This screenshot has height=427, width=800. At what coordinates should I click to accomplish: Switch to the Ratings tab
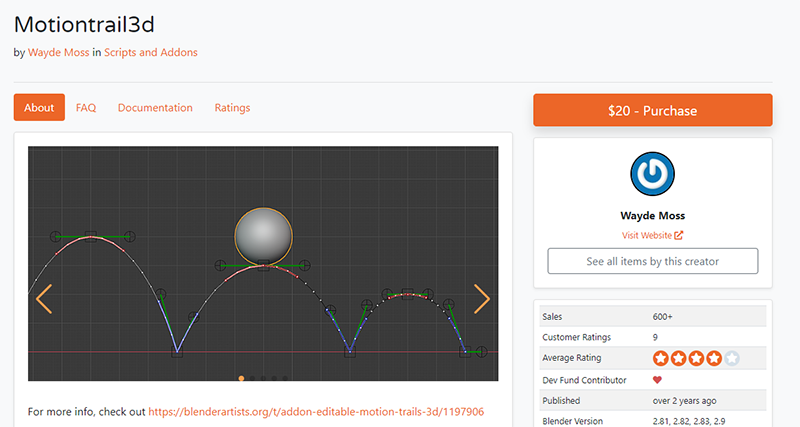click(232, 108)
